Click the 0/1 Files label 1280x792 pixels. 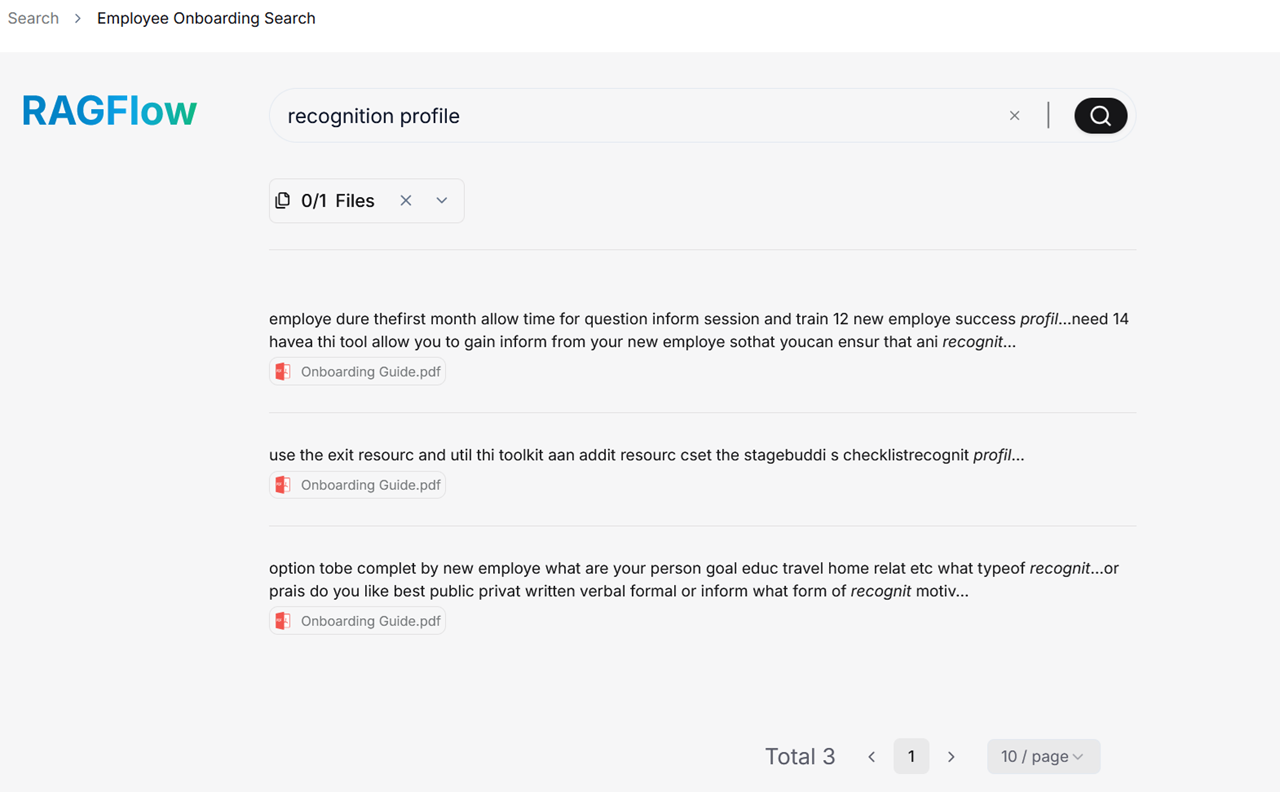click(338, 200)
